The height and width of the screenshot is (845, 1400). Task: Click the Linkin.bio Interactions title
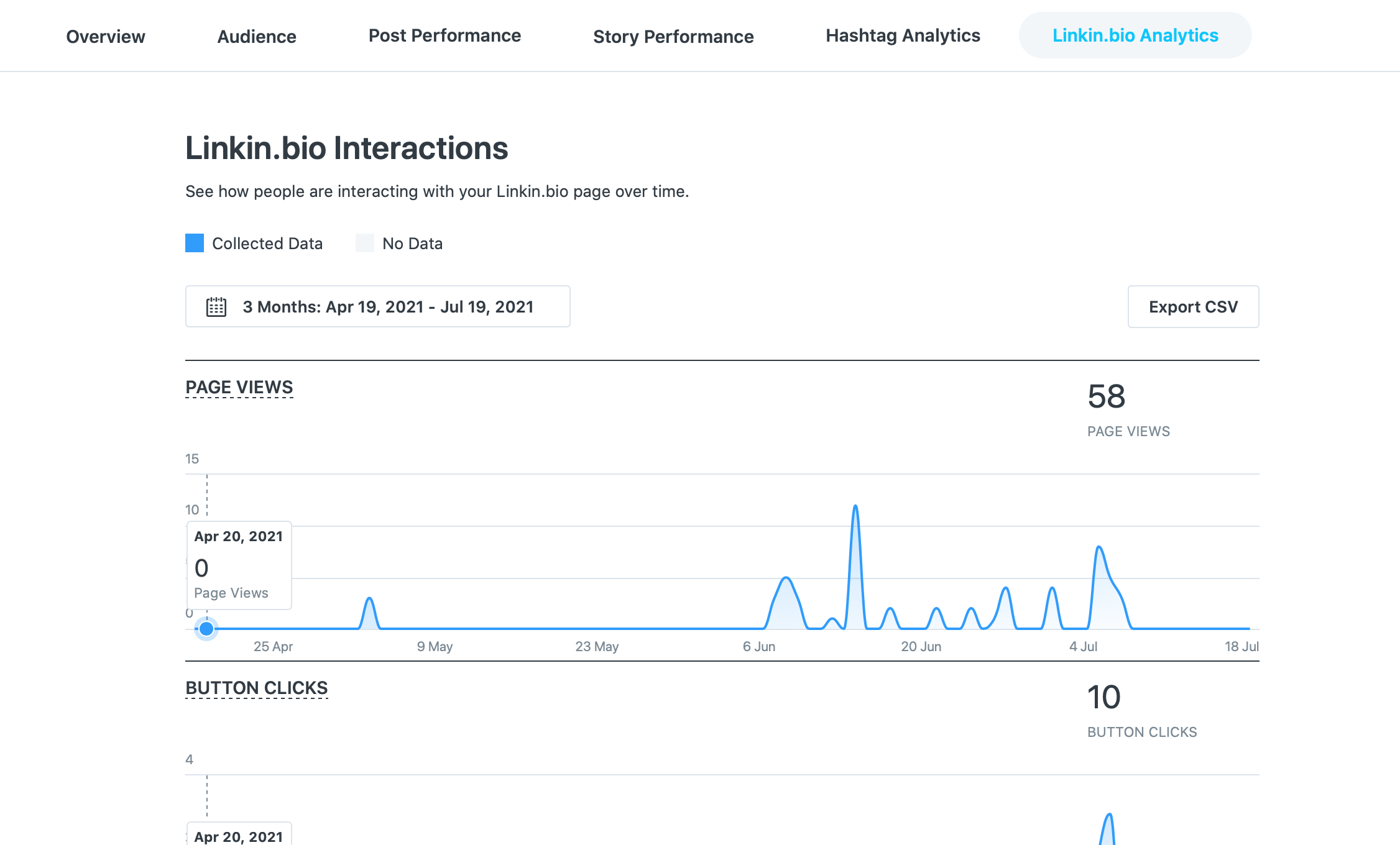coord(347,148)
